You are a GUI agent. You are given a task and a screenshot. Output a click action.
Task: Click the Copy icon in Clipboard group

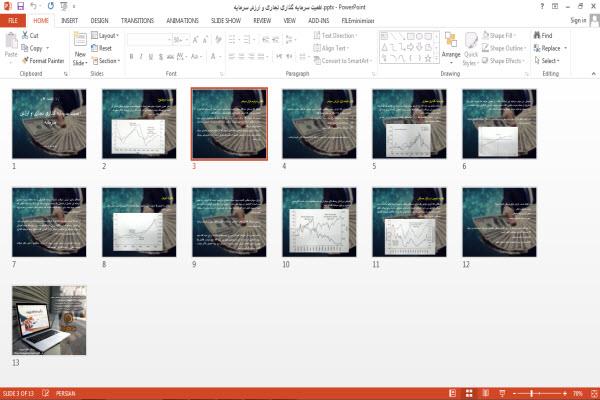click(24, 48)
